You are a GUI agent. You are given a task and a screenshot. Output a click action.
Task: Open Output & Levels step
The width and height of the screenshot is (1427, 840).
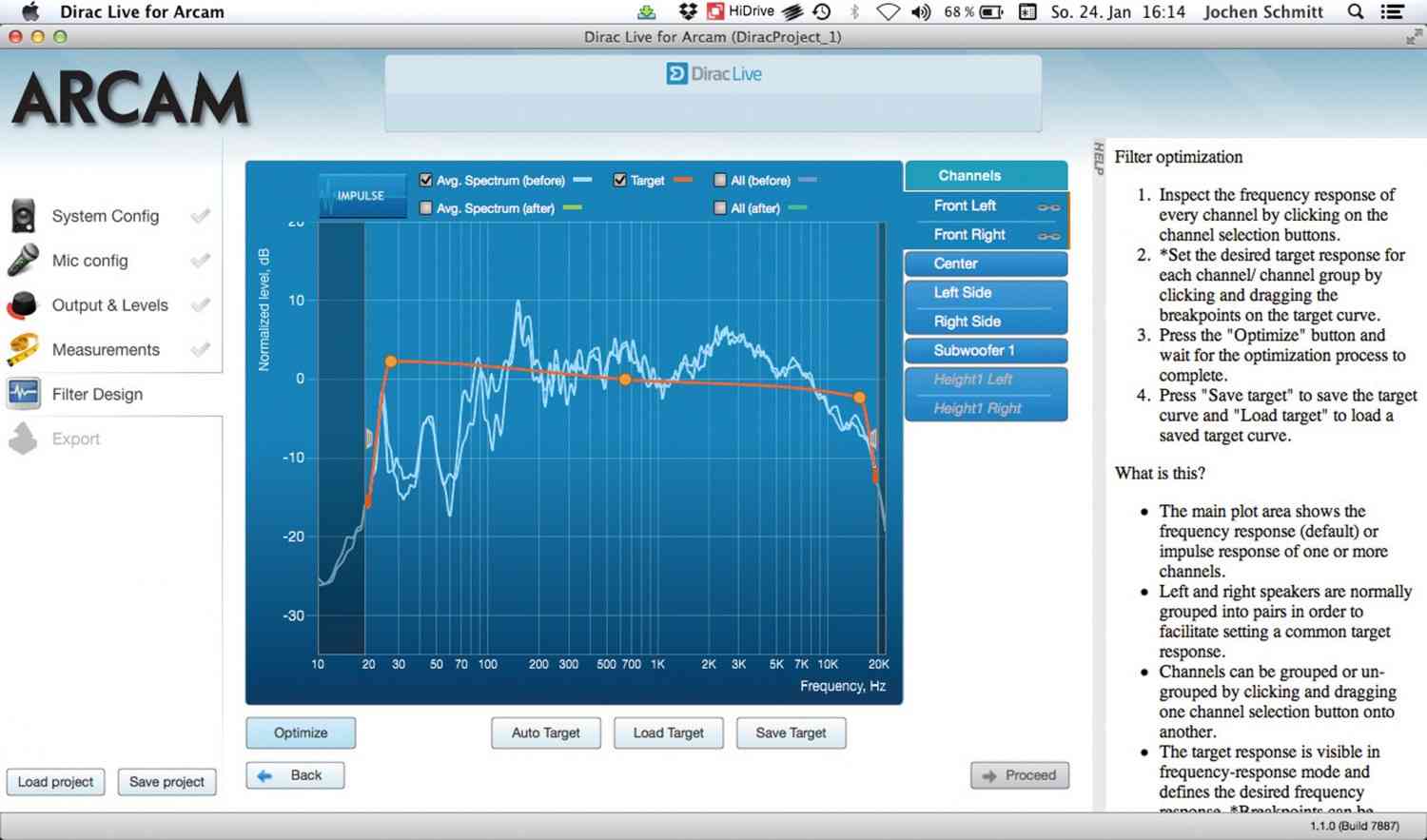coord(111,305)
